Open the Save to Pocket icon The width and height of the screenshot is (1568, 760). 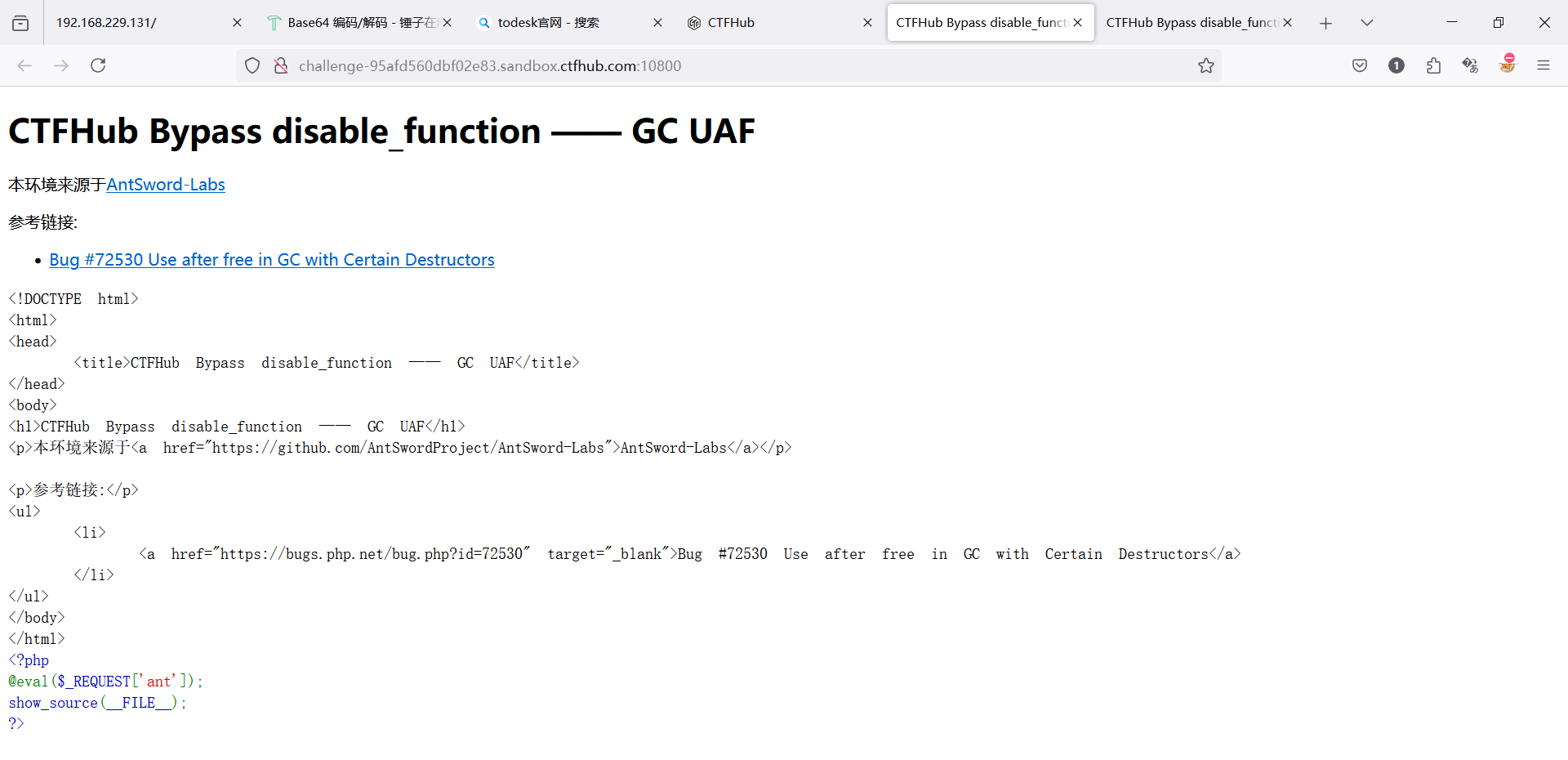coord(1360,65)
